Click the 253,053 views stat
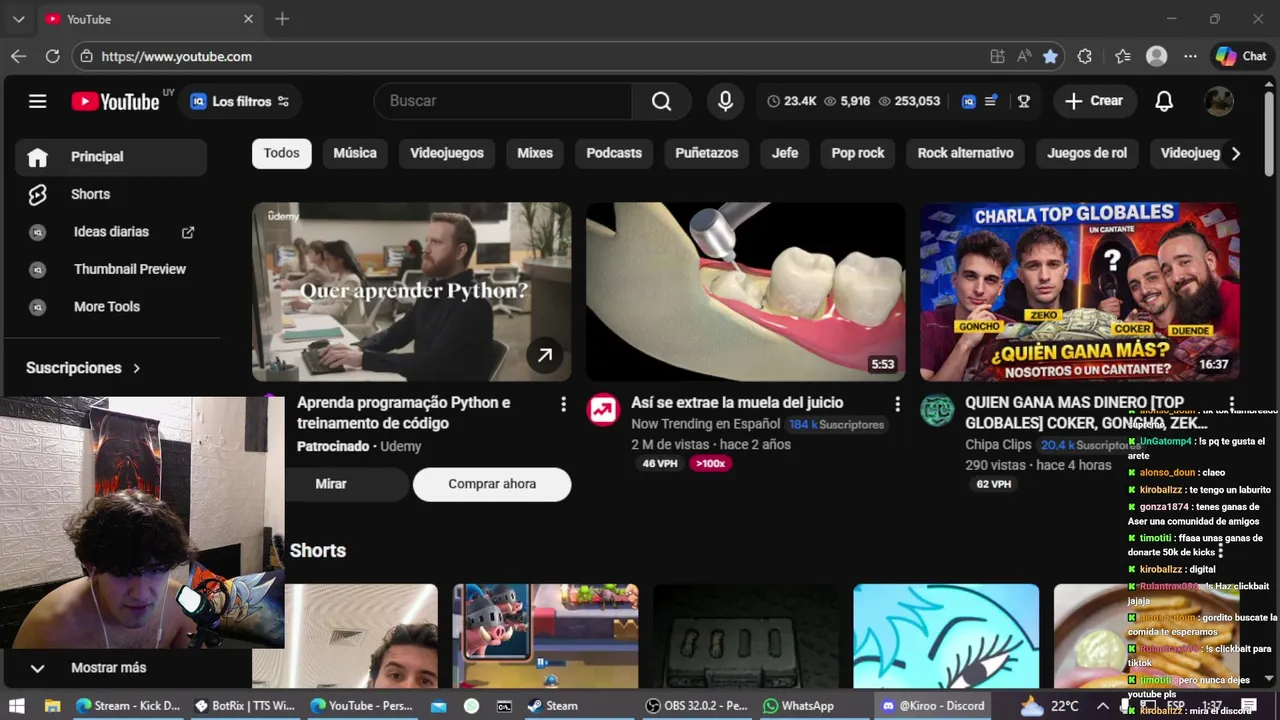The image size is (1280, 720). tap(907, 101)
